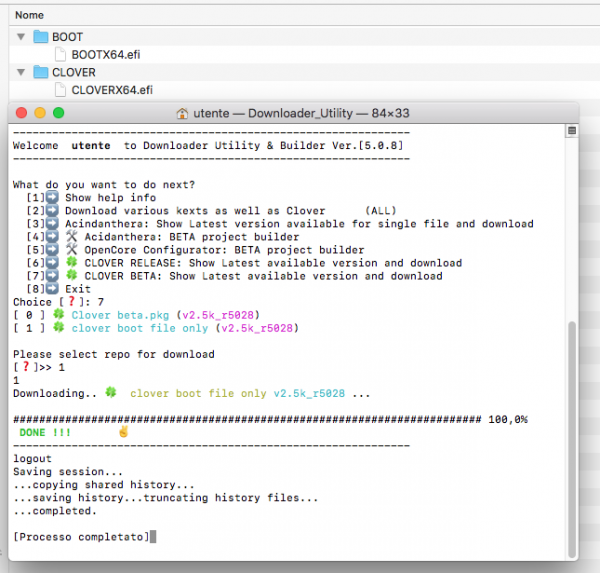Click clover icon beside clover boot file option
The height and width of the screenshot is (573, 600).
point(59,328)
